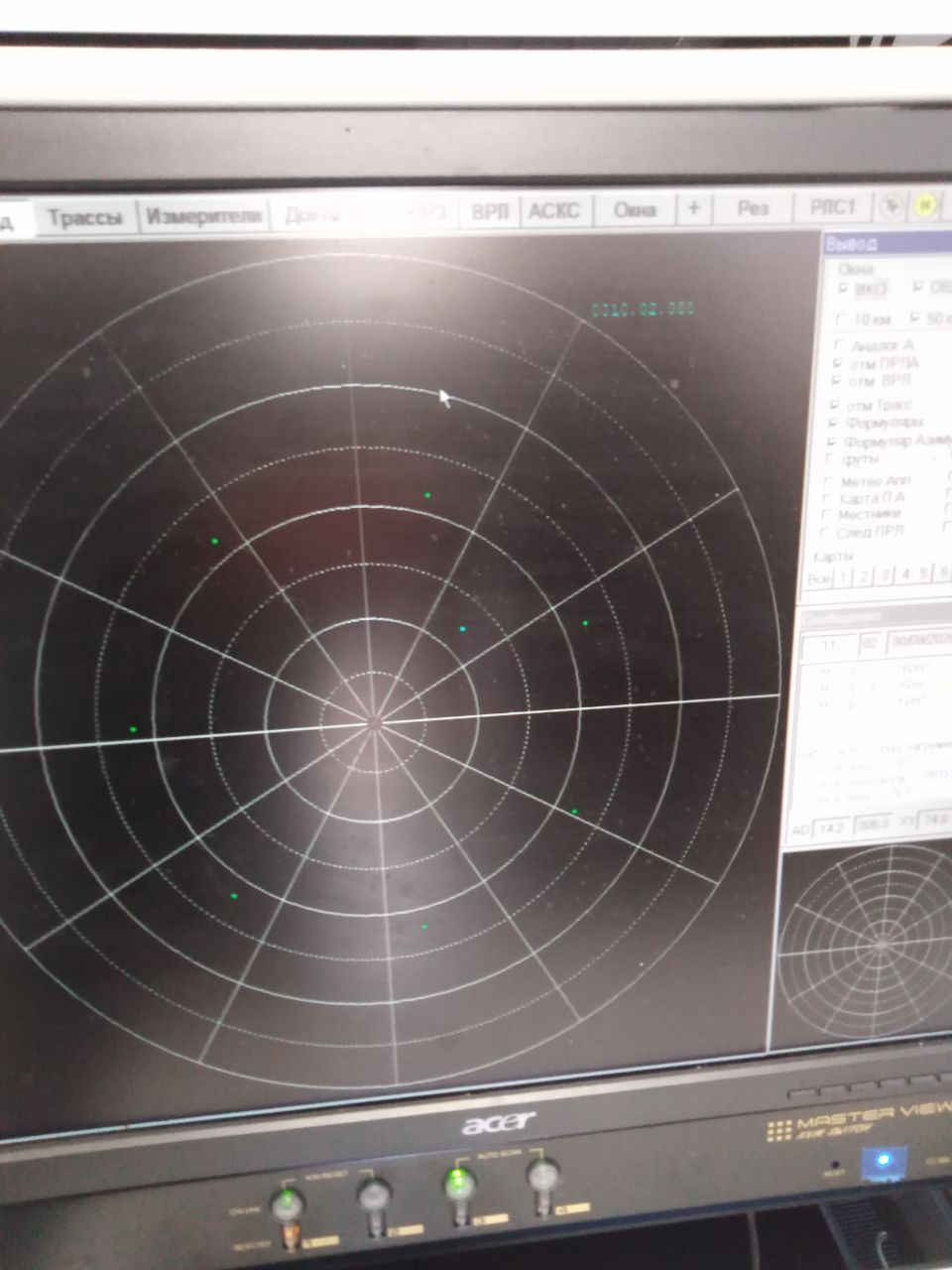The image size is (952, 1270).
Task: Open the Окна tab
Action: [635, 209]
